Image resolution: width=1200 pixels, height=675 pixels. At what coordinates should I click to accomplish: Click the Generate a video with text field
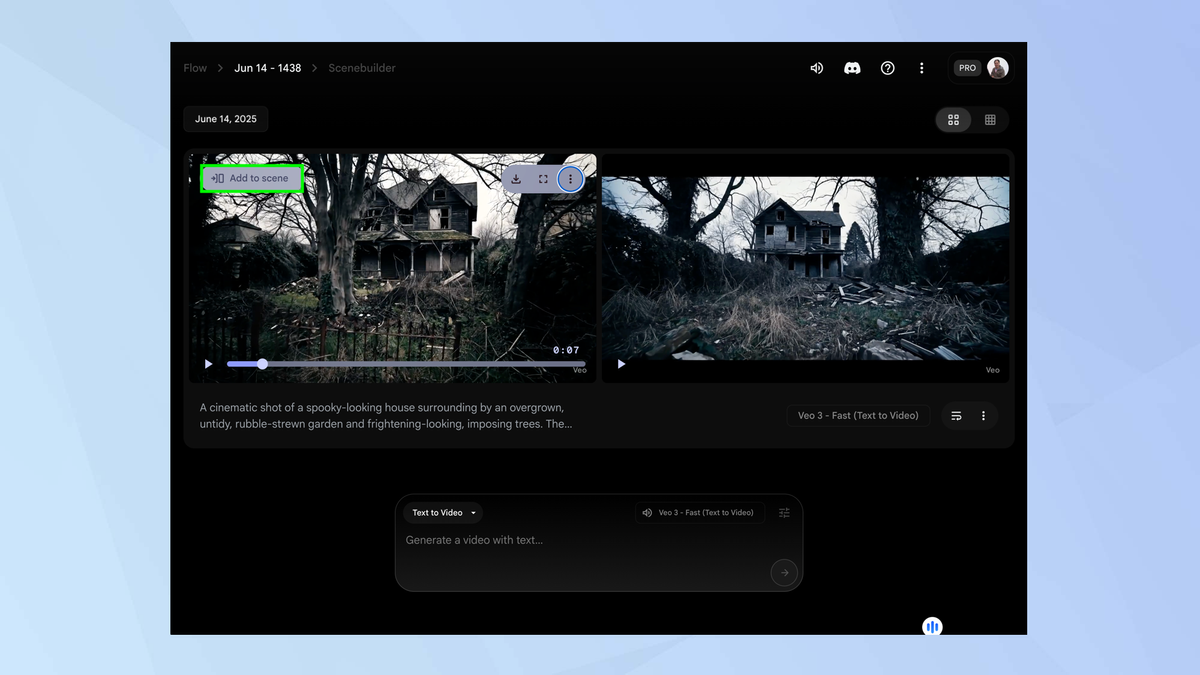(x=580, y=541)
